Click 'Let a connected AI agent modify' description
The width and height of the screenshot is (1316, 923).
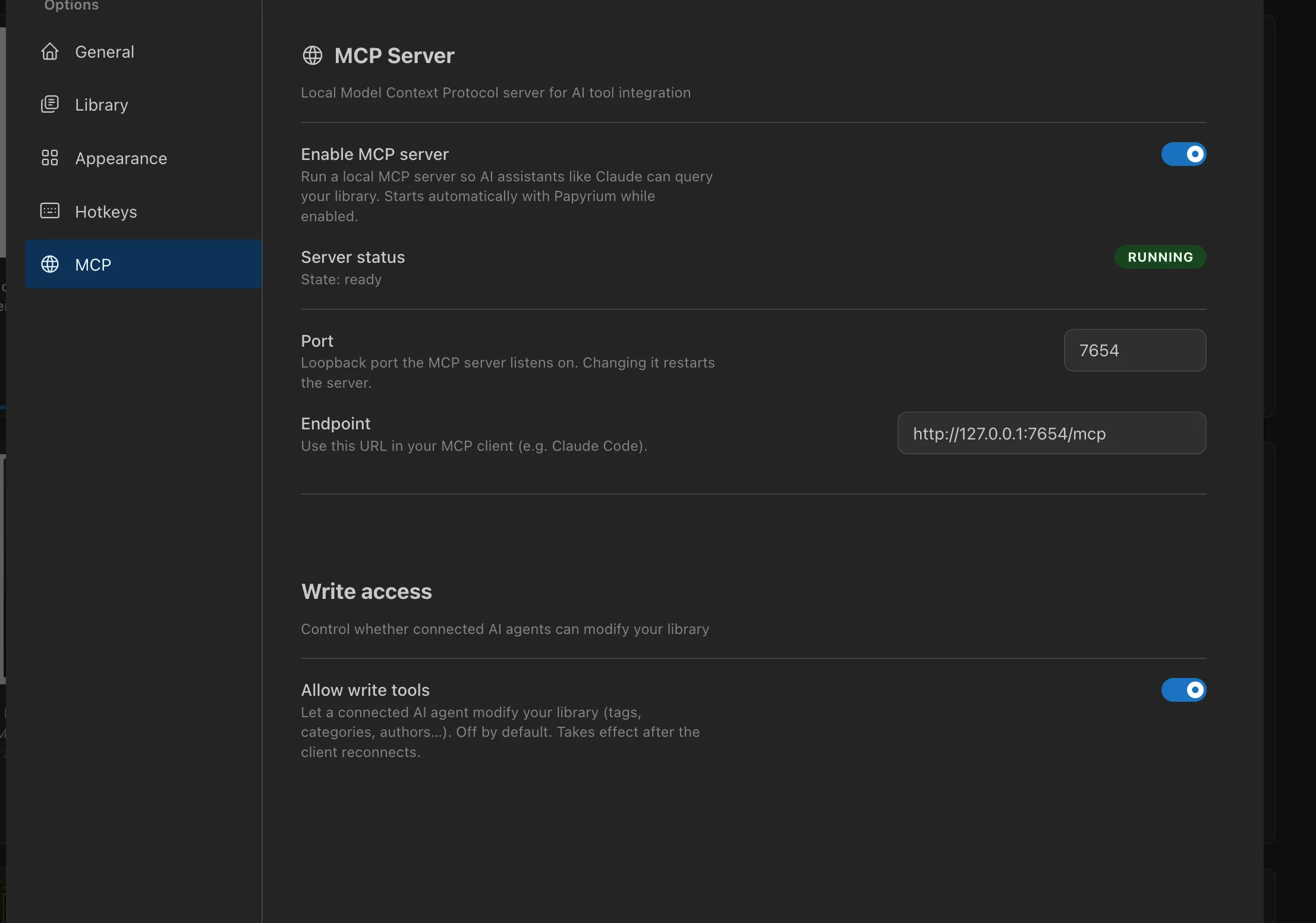click(x=500, y=732)
